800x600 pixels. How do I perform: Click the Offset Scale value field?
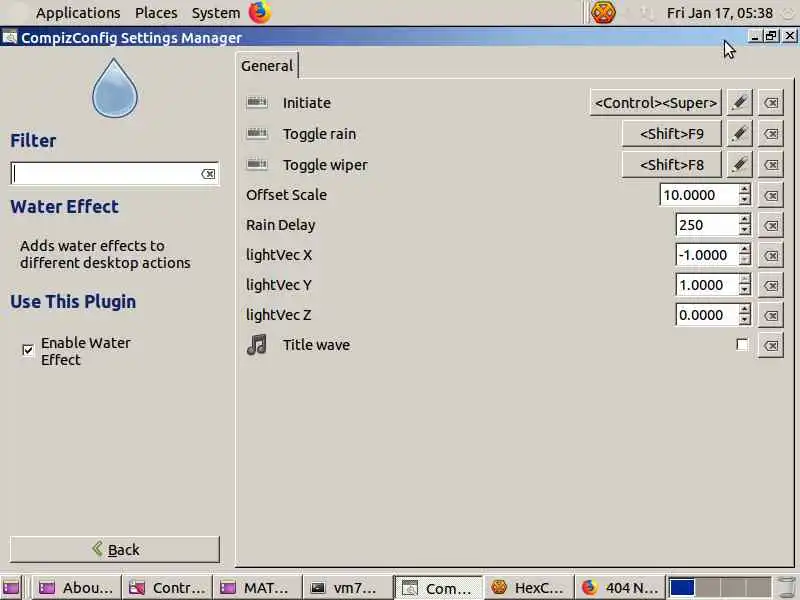[699, 195]
